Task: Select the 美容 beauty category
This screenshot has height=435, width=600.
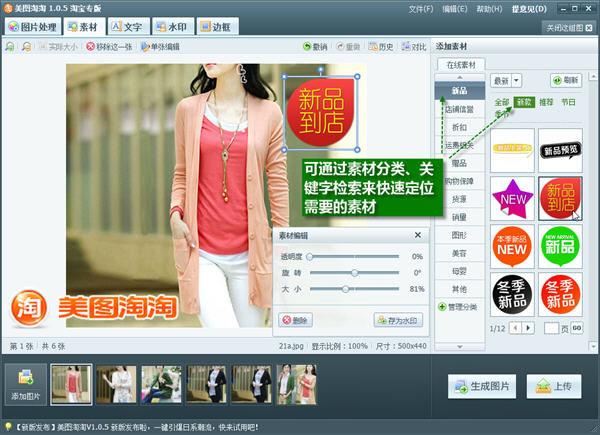Action: coord(460,253)
